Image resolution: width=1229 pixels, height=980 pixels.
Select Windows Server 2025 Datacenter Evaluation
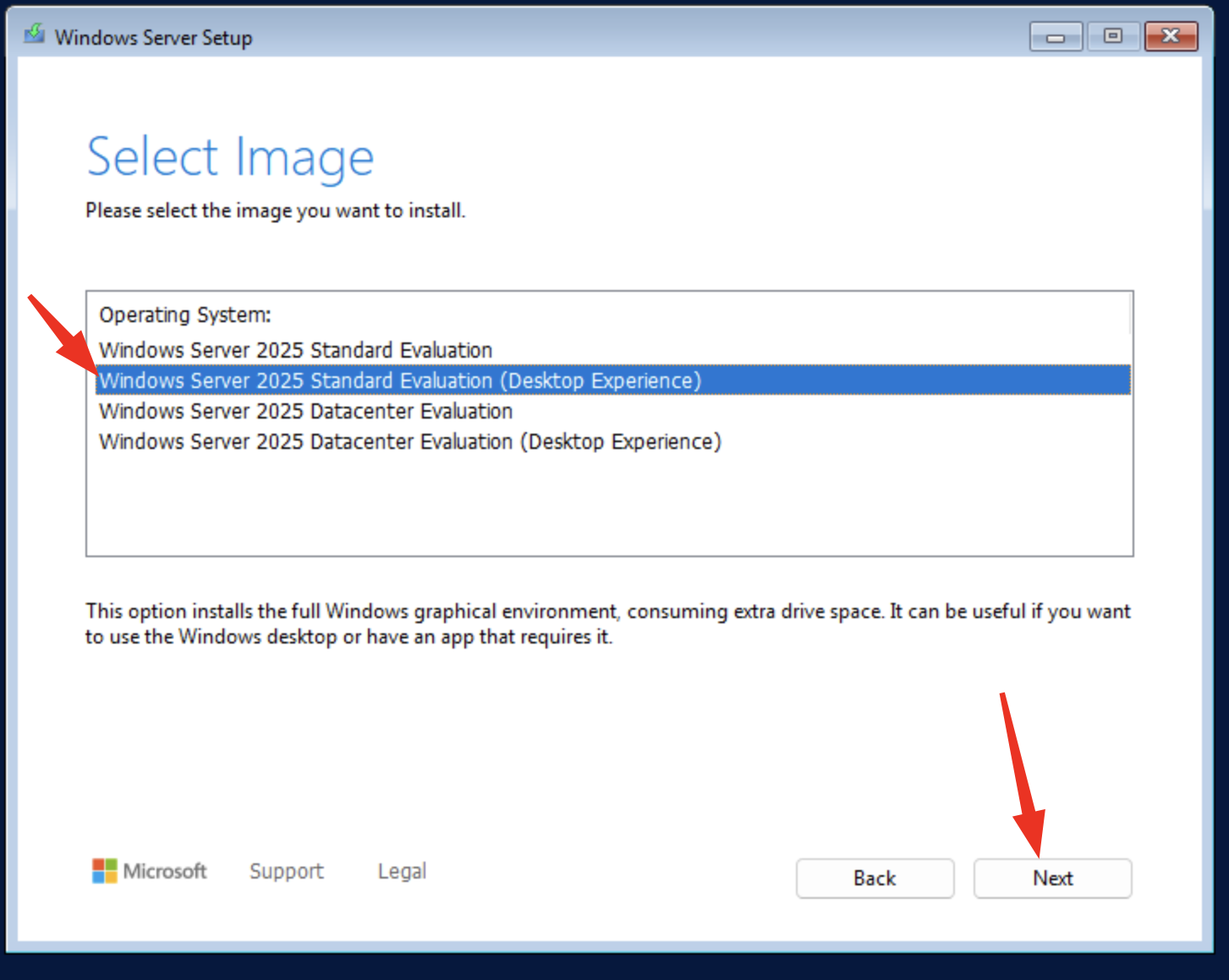click(x=305, y=411)
